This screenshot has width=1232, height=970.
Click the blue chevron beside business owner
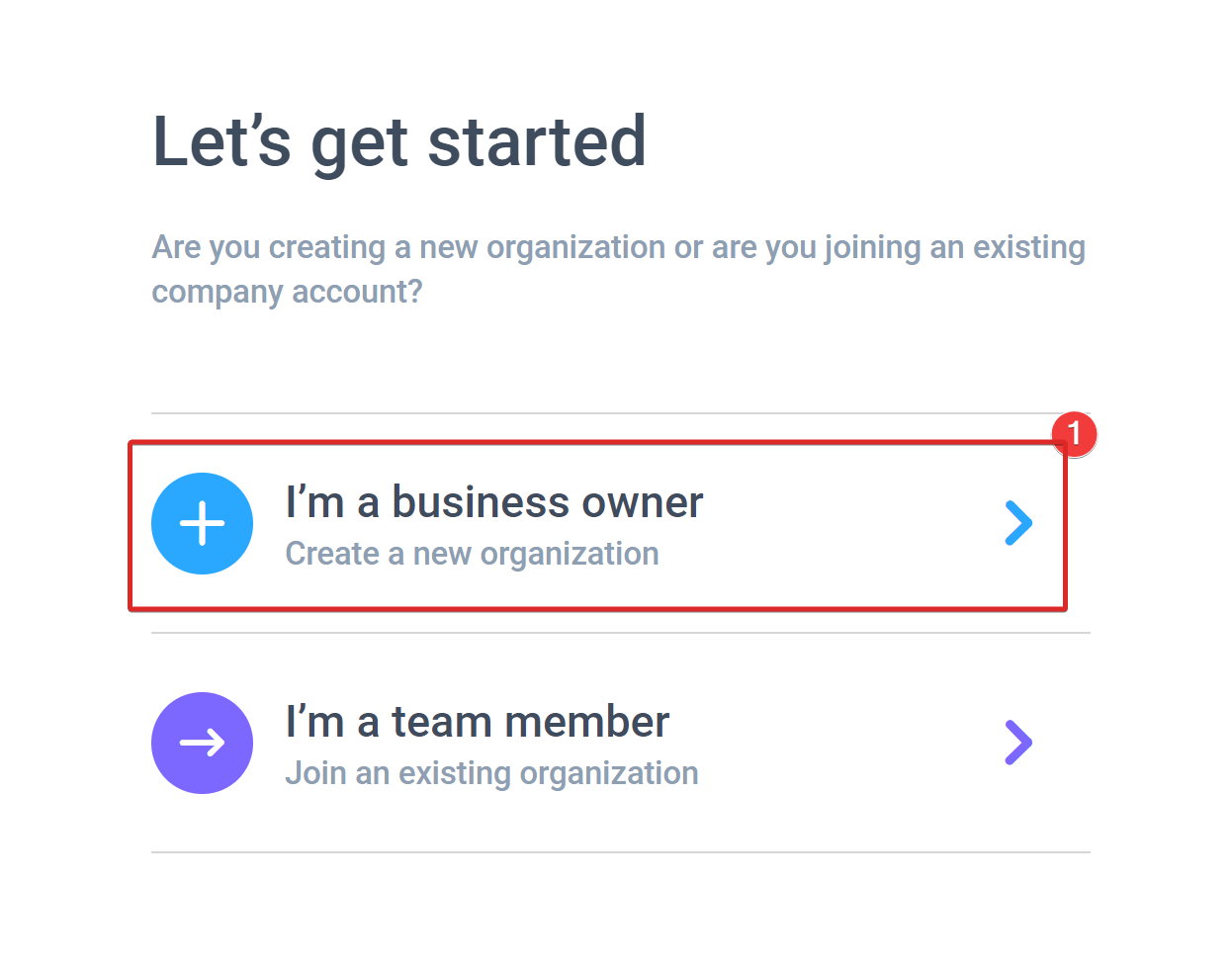pos(1018,523)
